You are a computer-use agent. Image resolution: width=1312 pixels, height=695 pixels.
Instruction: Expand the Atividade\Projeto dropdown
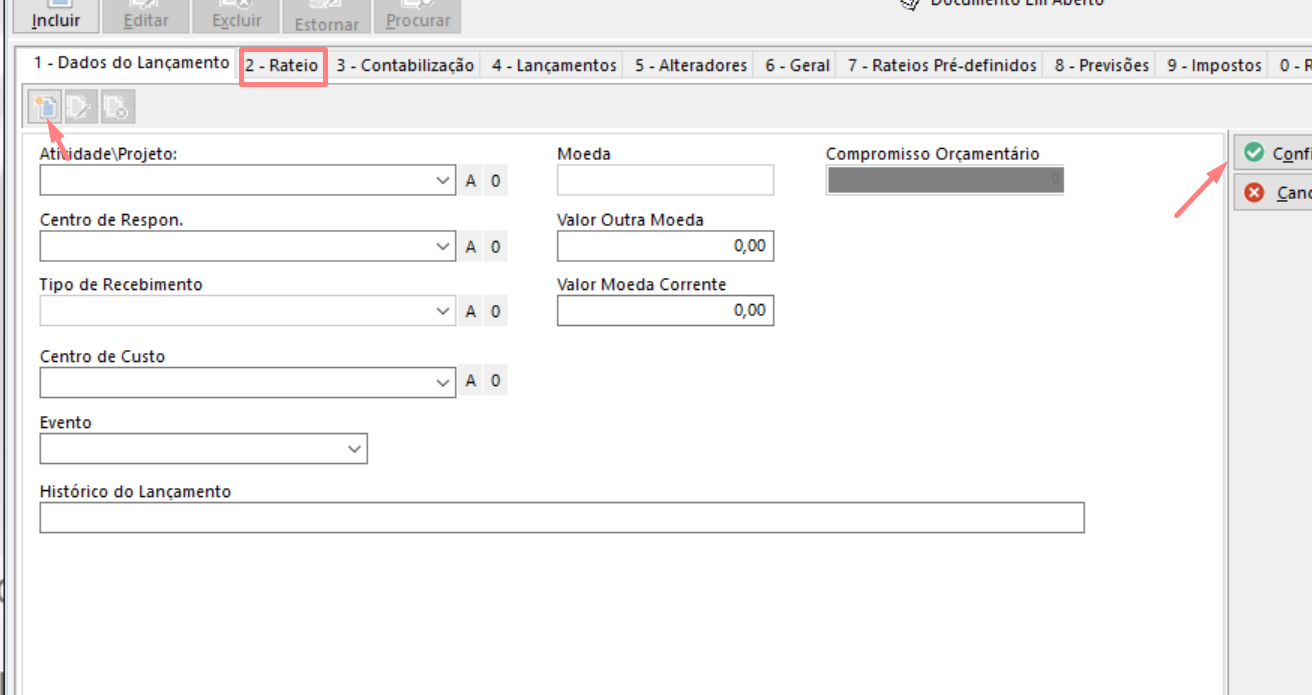(444, 181)
